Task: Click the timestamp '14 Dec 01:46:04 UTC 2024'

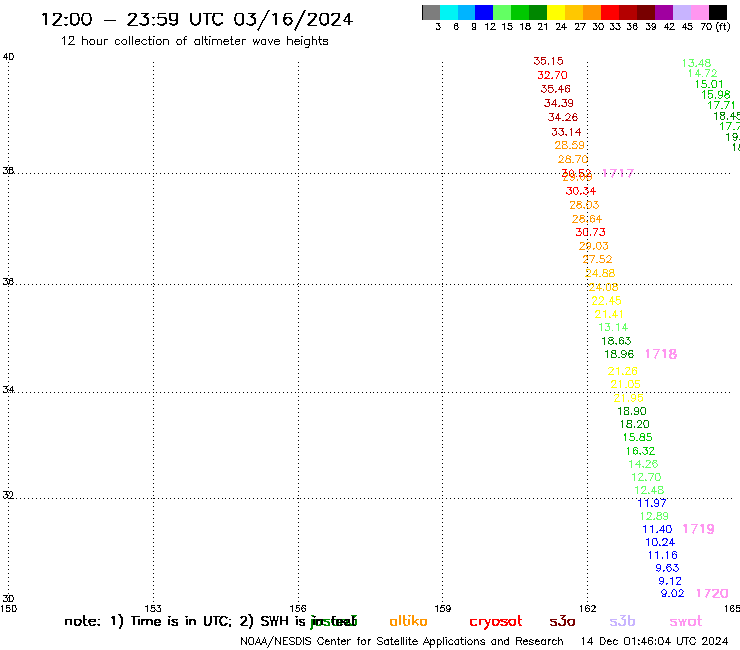Action: (655, 642)
